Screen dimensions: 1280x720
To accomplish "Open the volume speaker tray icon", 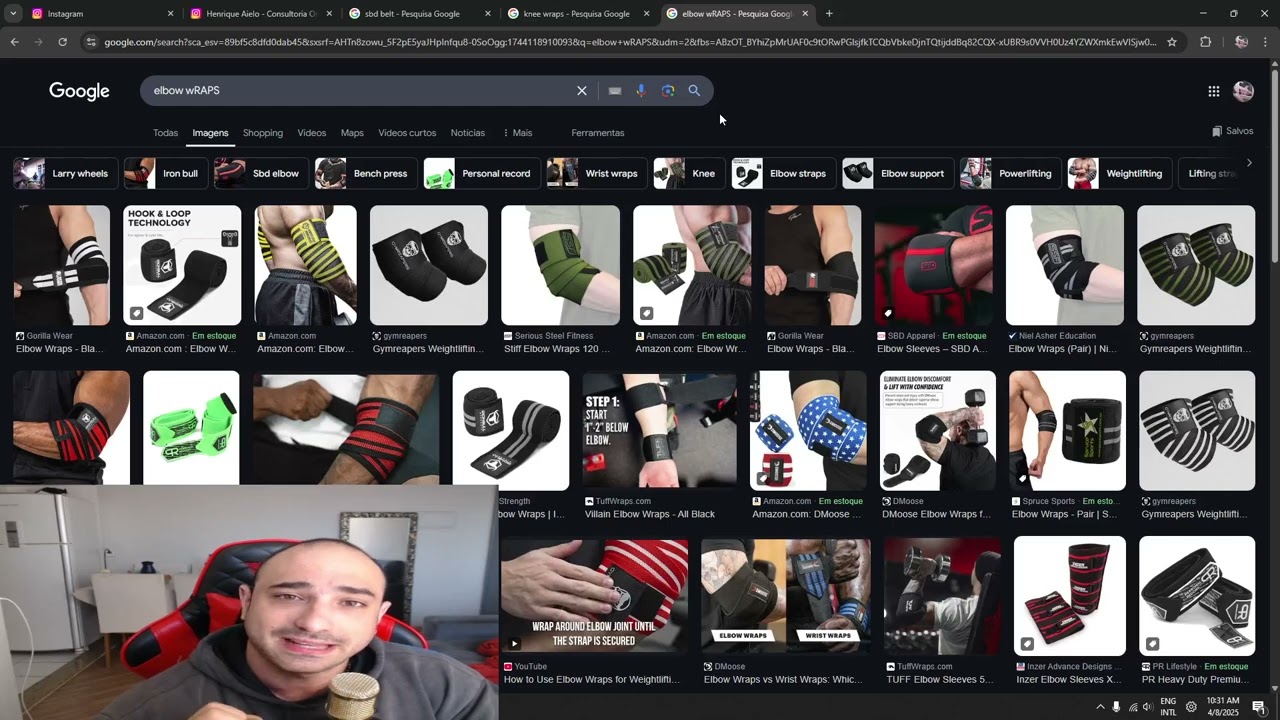I will tap(1147, 707).
